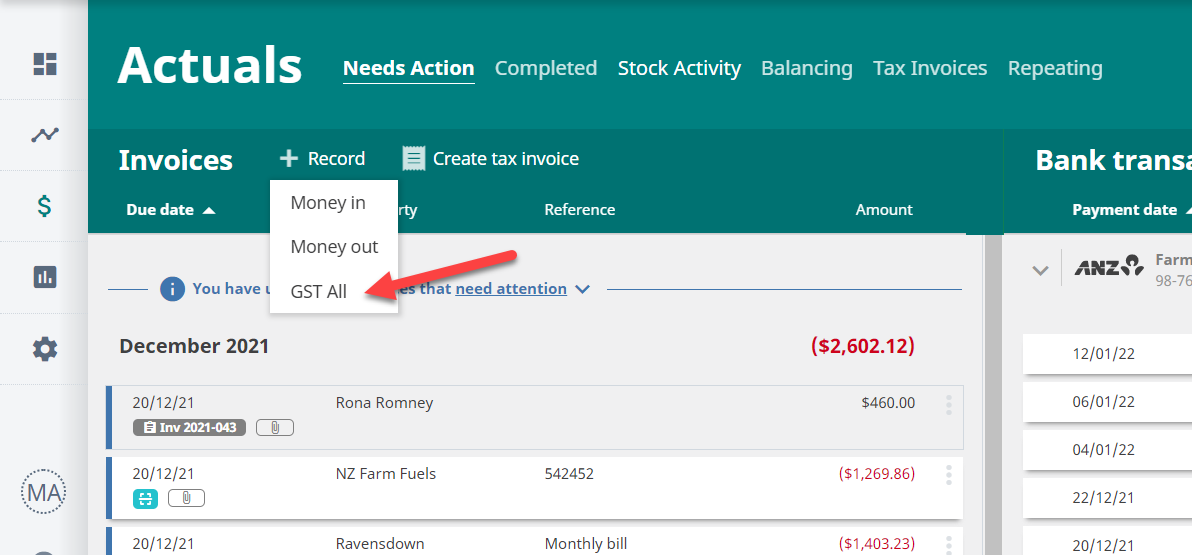Viewport: 1192px width, 555px height.
Task: Open attachment icon on NZ Farm Fuels invoice
Action: pos(186,498)
